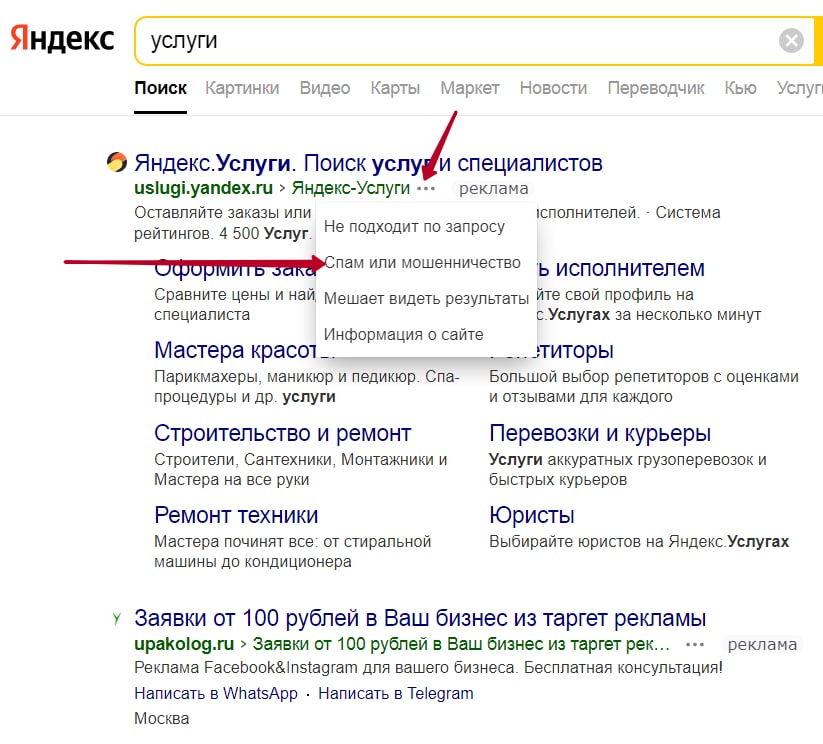This screenshot has width=823, height=744.
Task: Switch to the Новости tab
Action: 553,88
